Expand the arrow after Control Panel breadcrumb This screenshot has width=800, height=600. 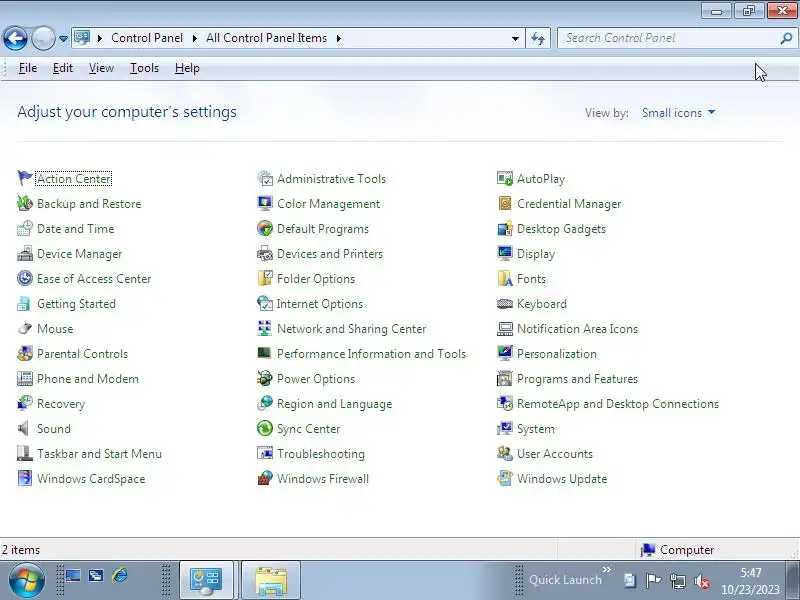(x=194, y=38)
